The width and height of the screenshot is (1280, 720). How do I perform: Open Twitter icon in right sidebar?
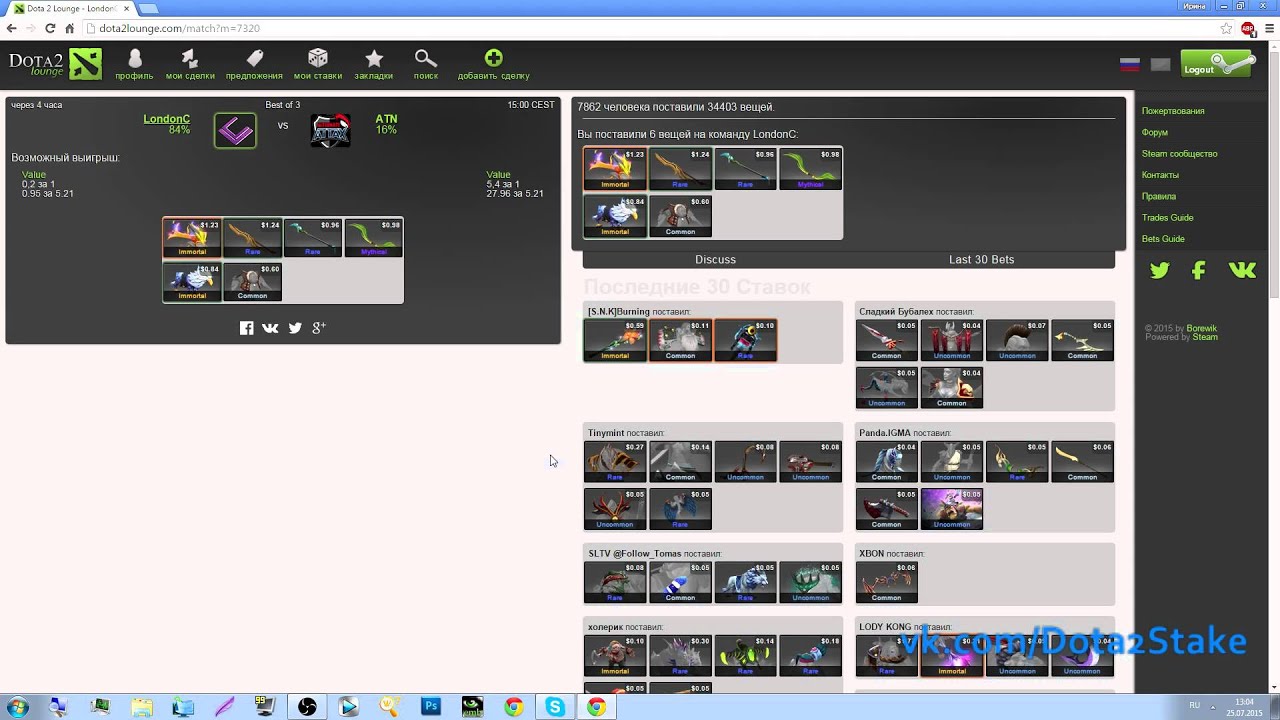pyautogui.click(x=1159, y=270)
